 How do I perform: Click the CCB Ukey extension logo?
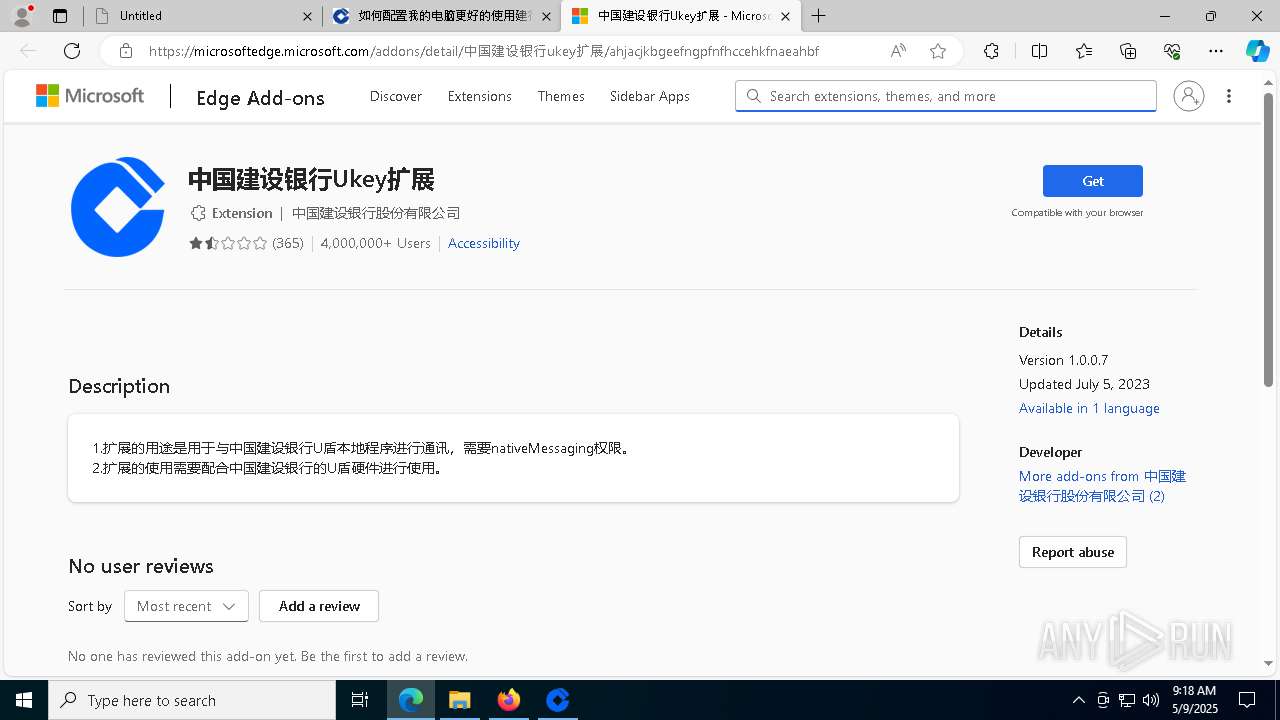pyautogui.click(x=118, y=207)
